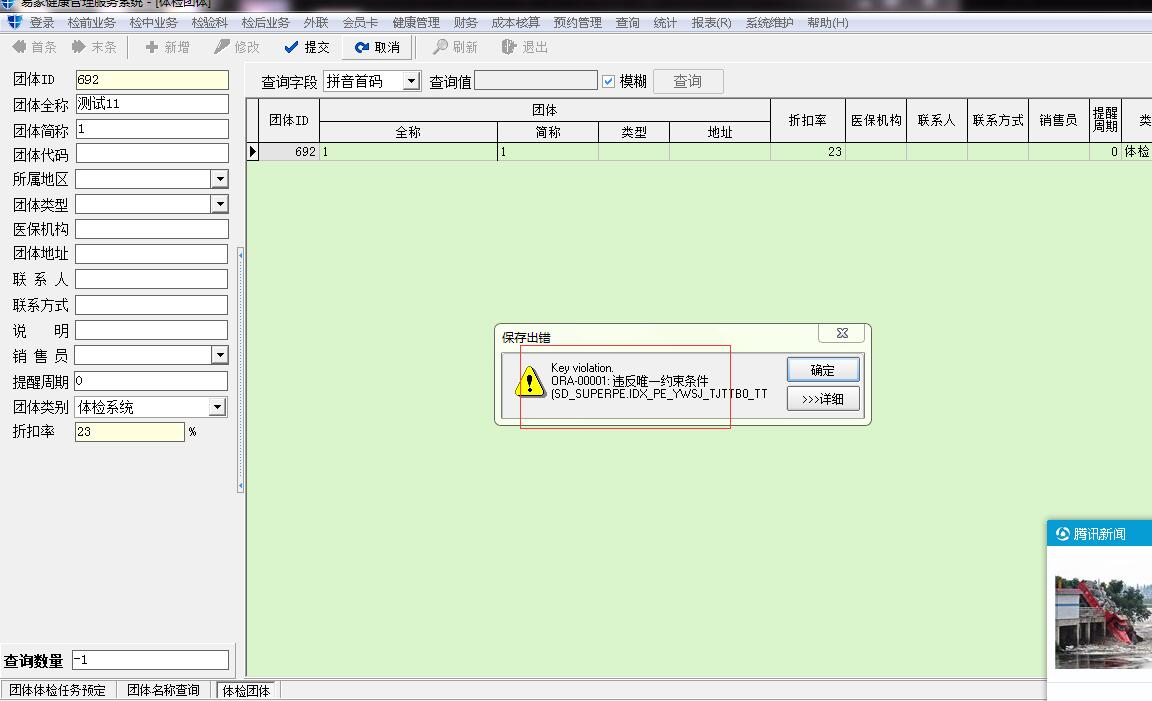
Task: Open the 财务 menu
Action: [x=465, y=23]
